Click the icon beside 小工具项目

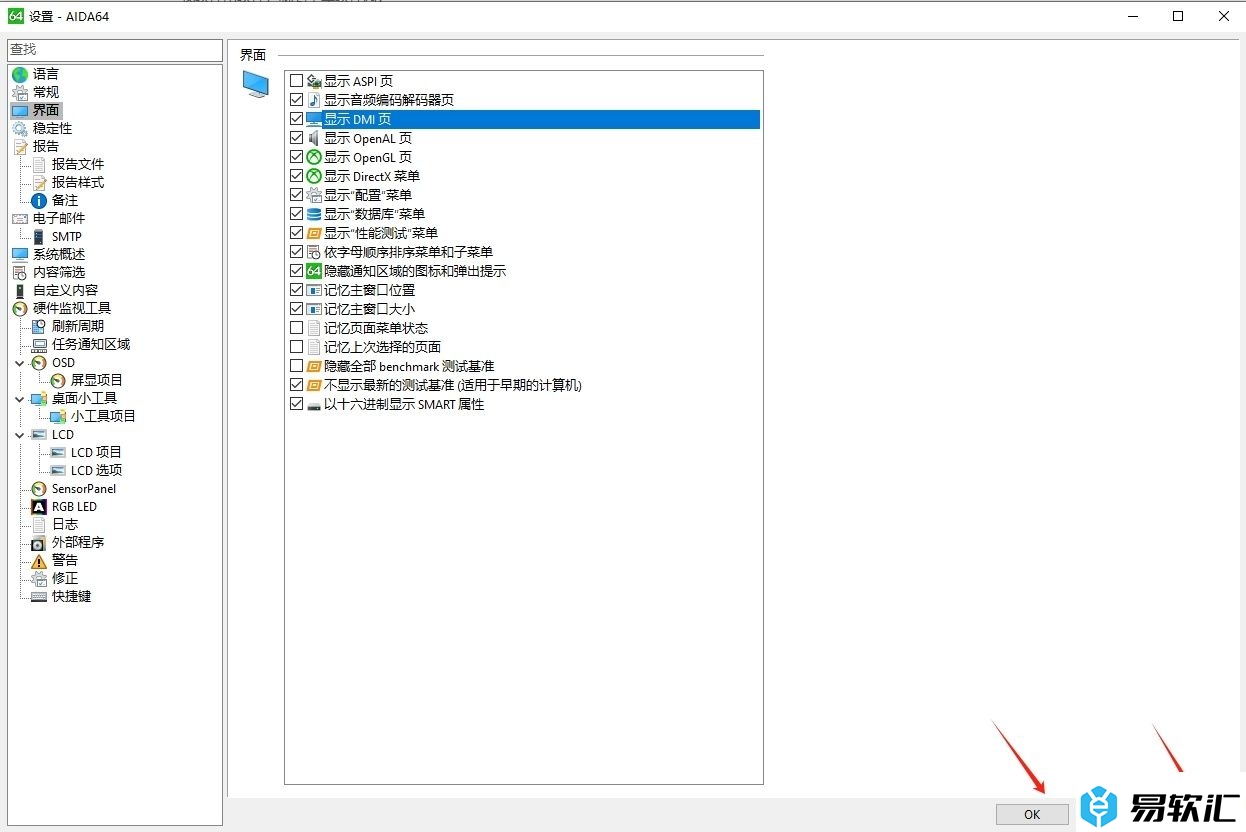(58, 416)
